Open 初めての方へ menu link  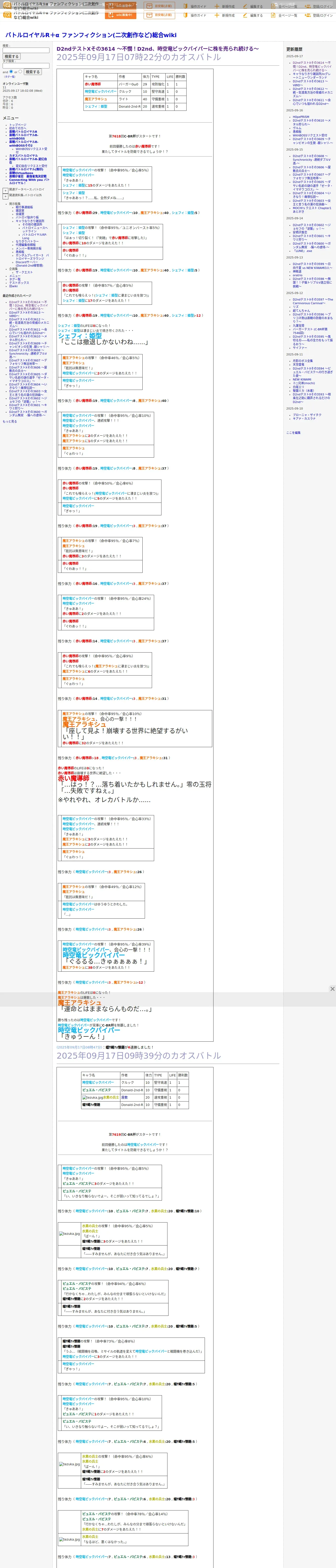coord(18,128)
